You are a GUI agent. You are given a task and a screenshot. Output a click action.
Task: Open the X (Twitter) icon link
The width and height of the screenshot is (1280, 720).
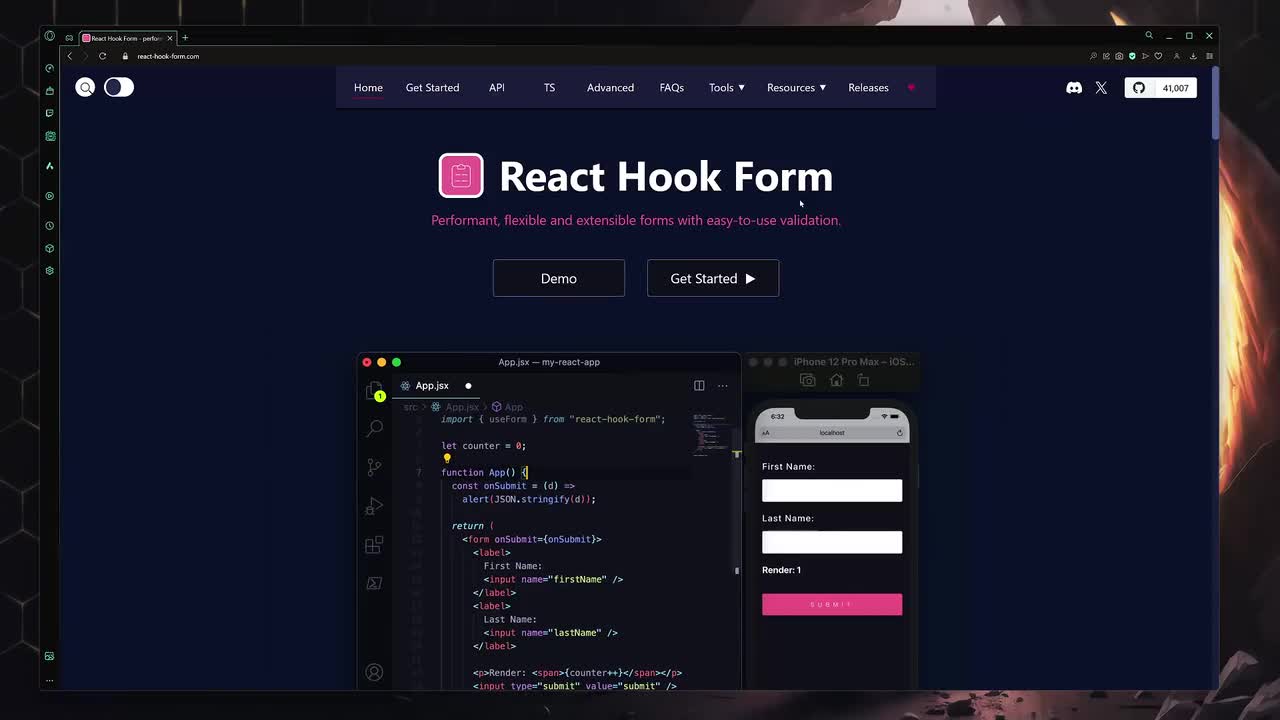(x=1101, y=88)
